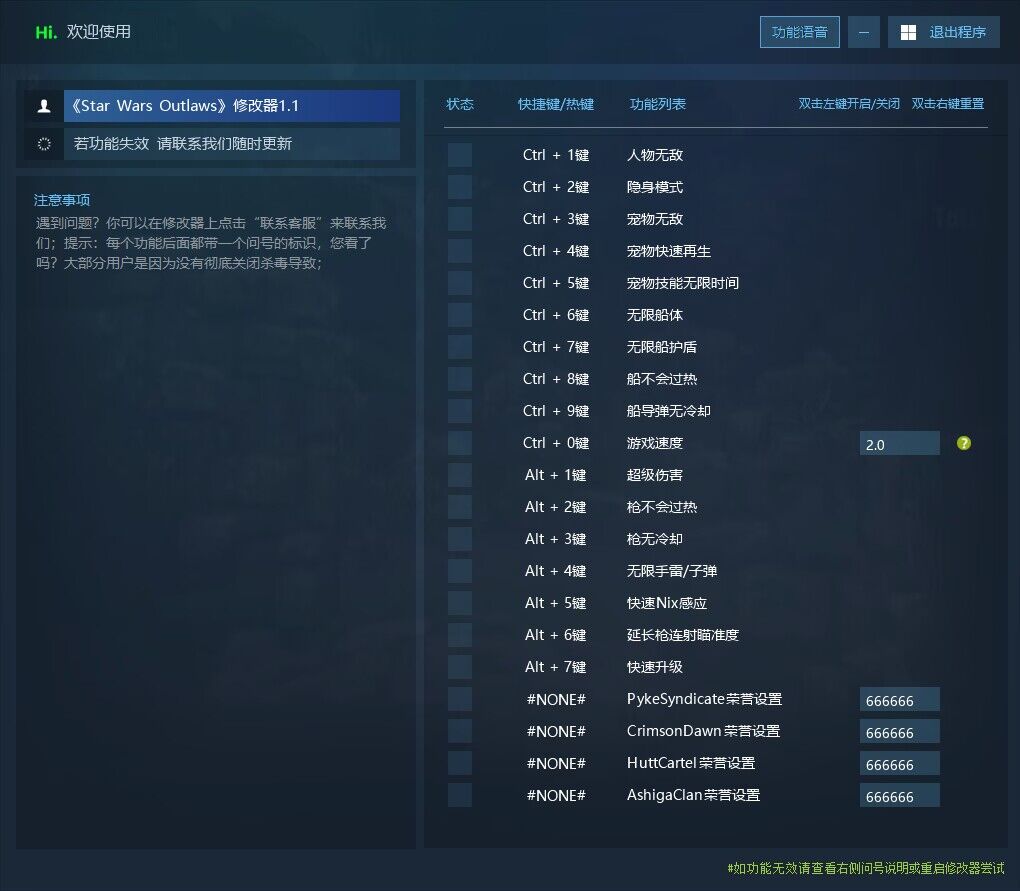Enable the 无限船体 checkbox

click(x=460, y=315)
